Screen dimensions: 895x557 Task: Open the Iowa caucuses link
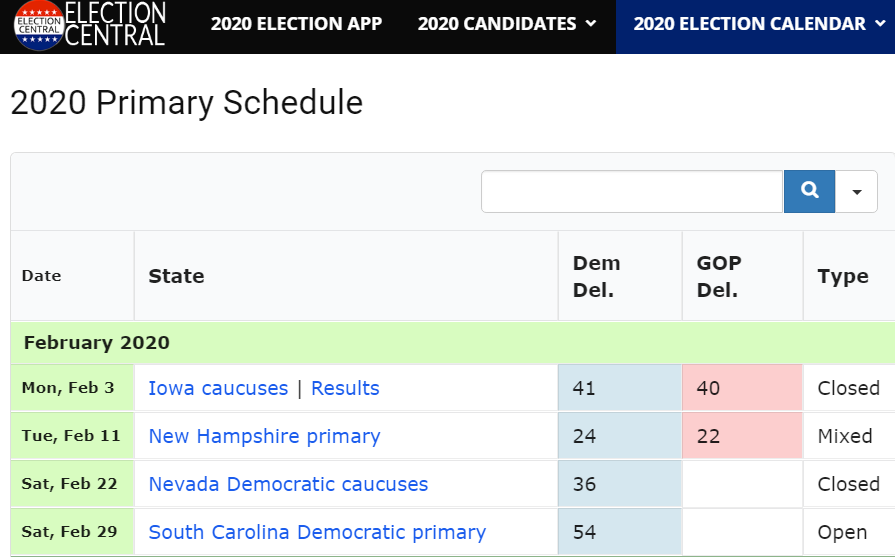(x=218, y=388)
